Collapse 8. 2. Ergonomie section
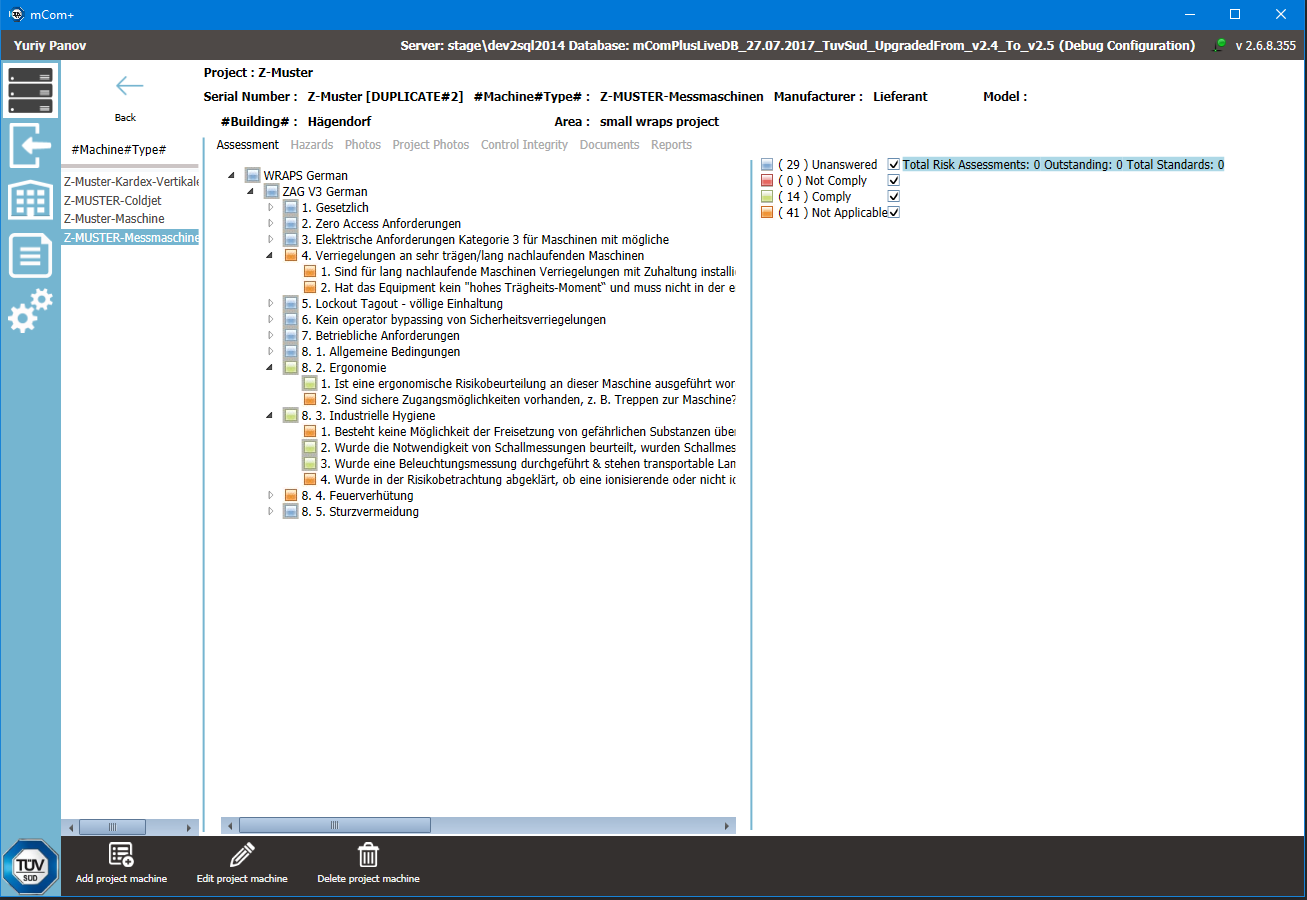Screen dimensions: 1307x900 tap(271, 368)
